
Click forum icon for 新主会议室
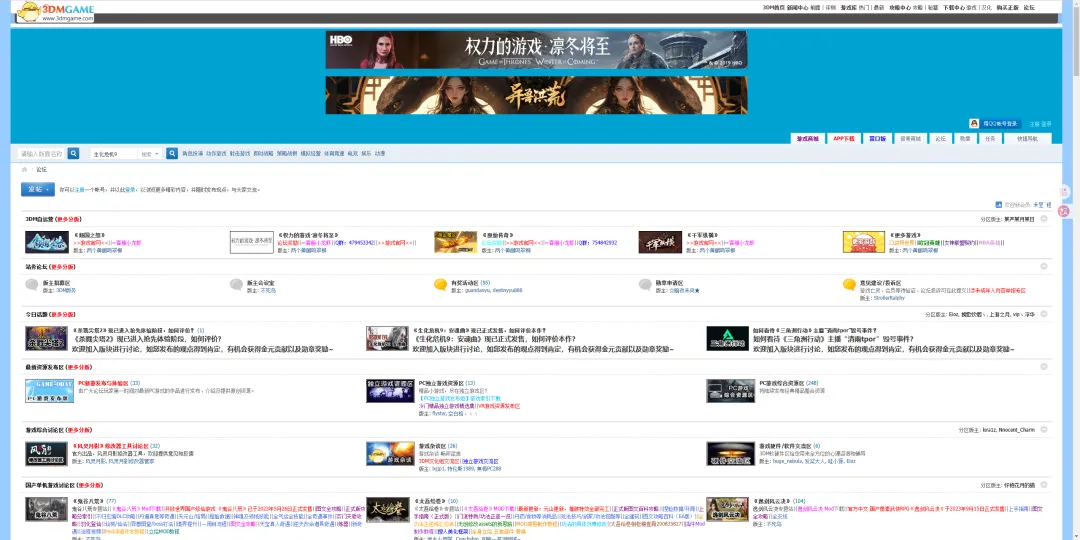(236, 284)
